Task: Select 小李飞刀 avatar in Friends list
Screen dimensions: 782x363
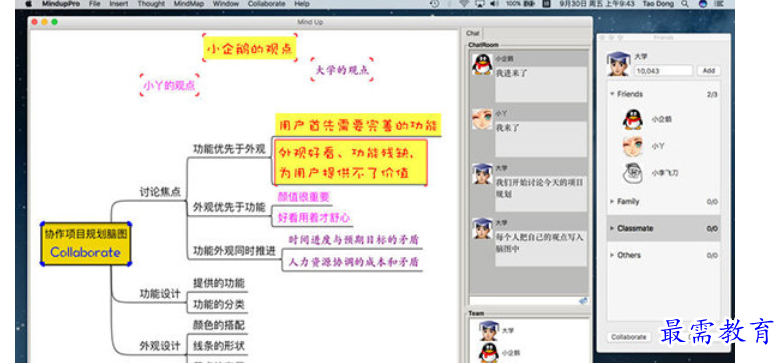Action: (632, 174)
